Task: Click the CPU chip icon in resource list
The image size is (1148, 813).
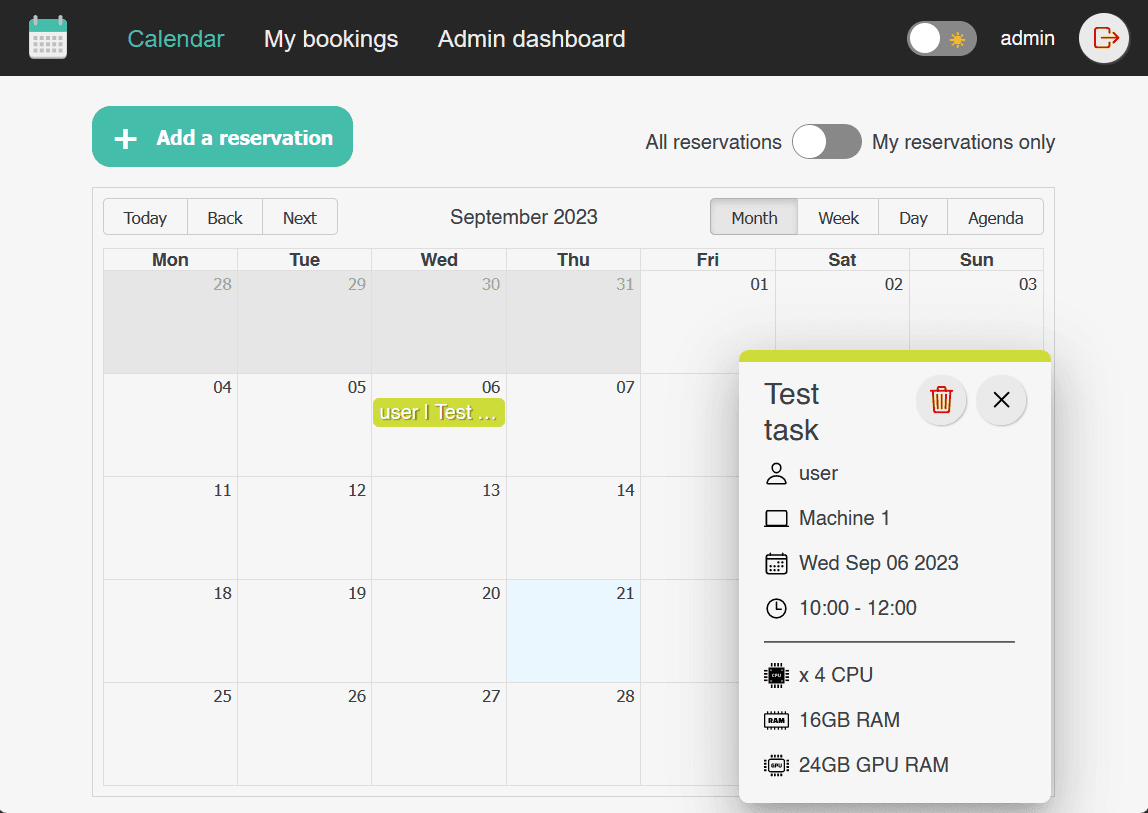Action: 776,674
